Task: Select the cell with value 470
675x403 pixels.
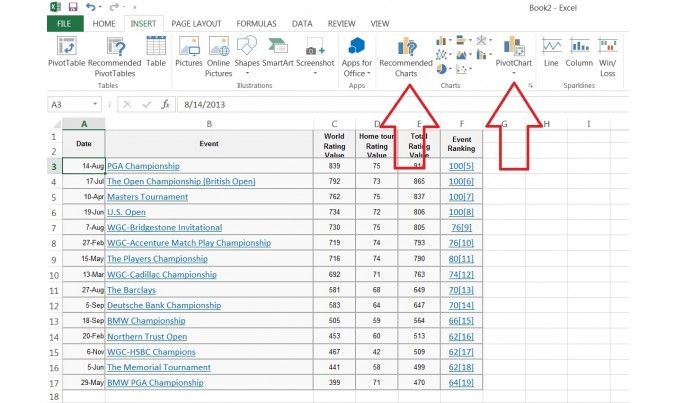Action: (419, 382)
